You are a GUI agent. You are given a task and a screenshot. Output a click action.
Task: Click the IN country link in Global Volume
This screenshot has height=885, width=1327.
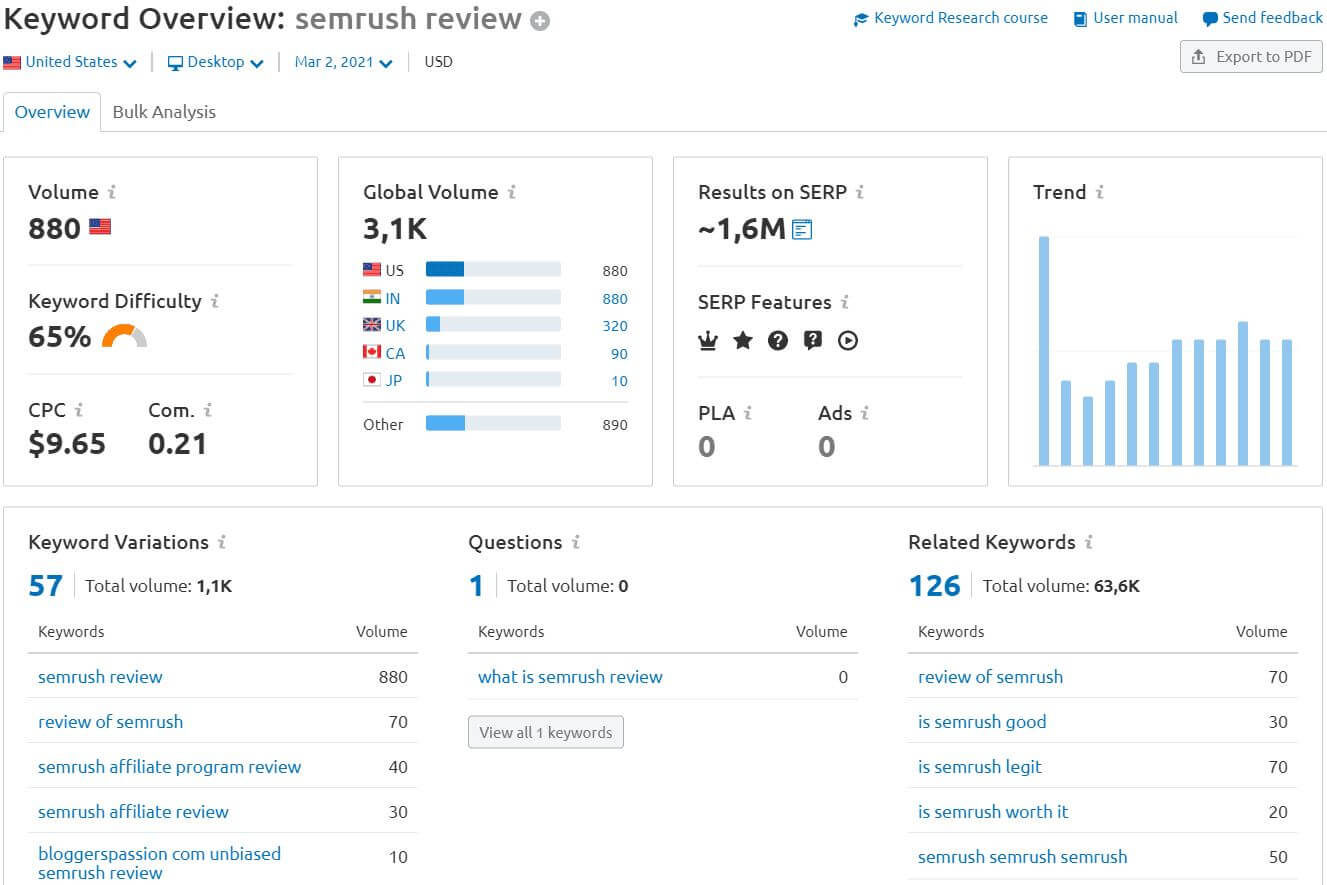pyautogui.click(x=393, y=298)
